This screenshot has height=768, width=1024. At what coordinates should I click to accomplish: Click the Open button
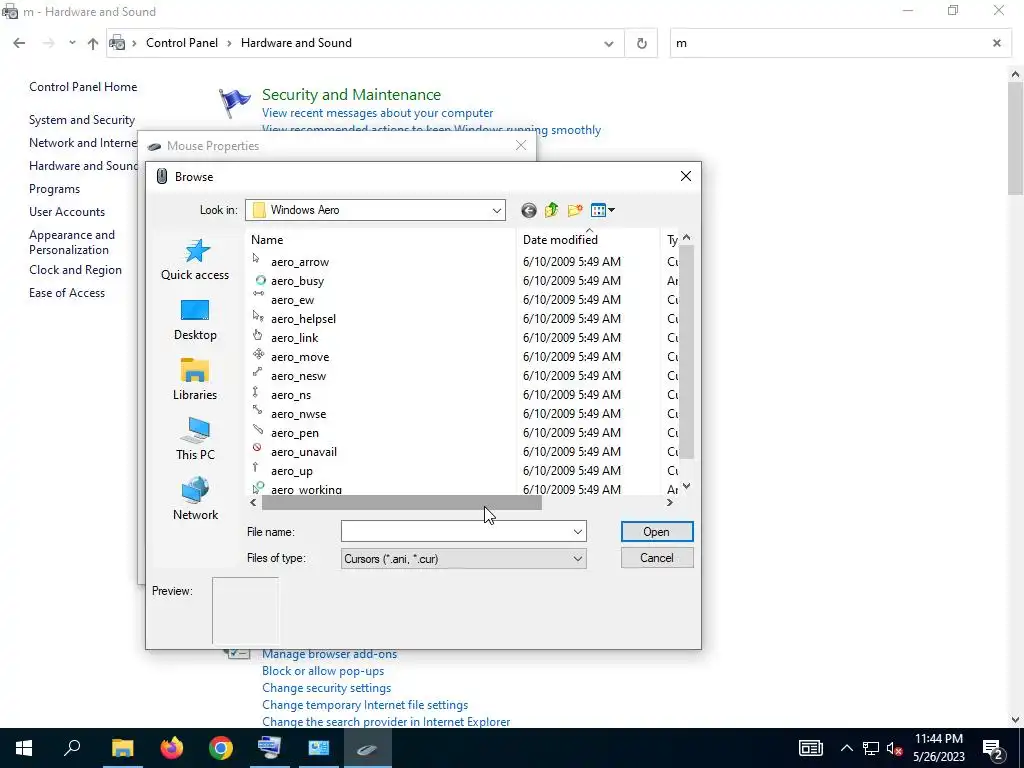click(x=656, y=532)
